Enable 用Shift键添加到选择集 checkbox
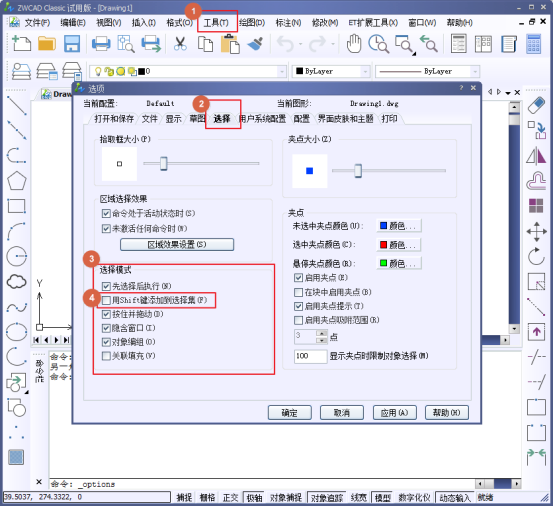Screen dimensions: 554x506 click(106, 300)
